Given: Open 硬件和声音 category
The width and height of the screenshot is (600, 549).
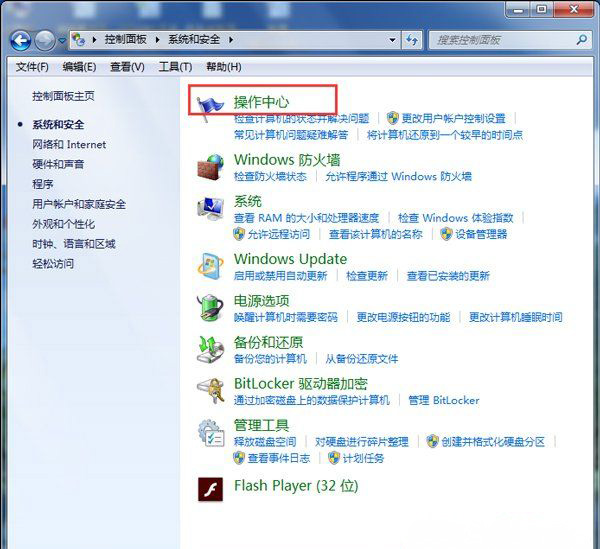Looking at the screenshot, I should click(58, 165).
